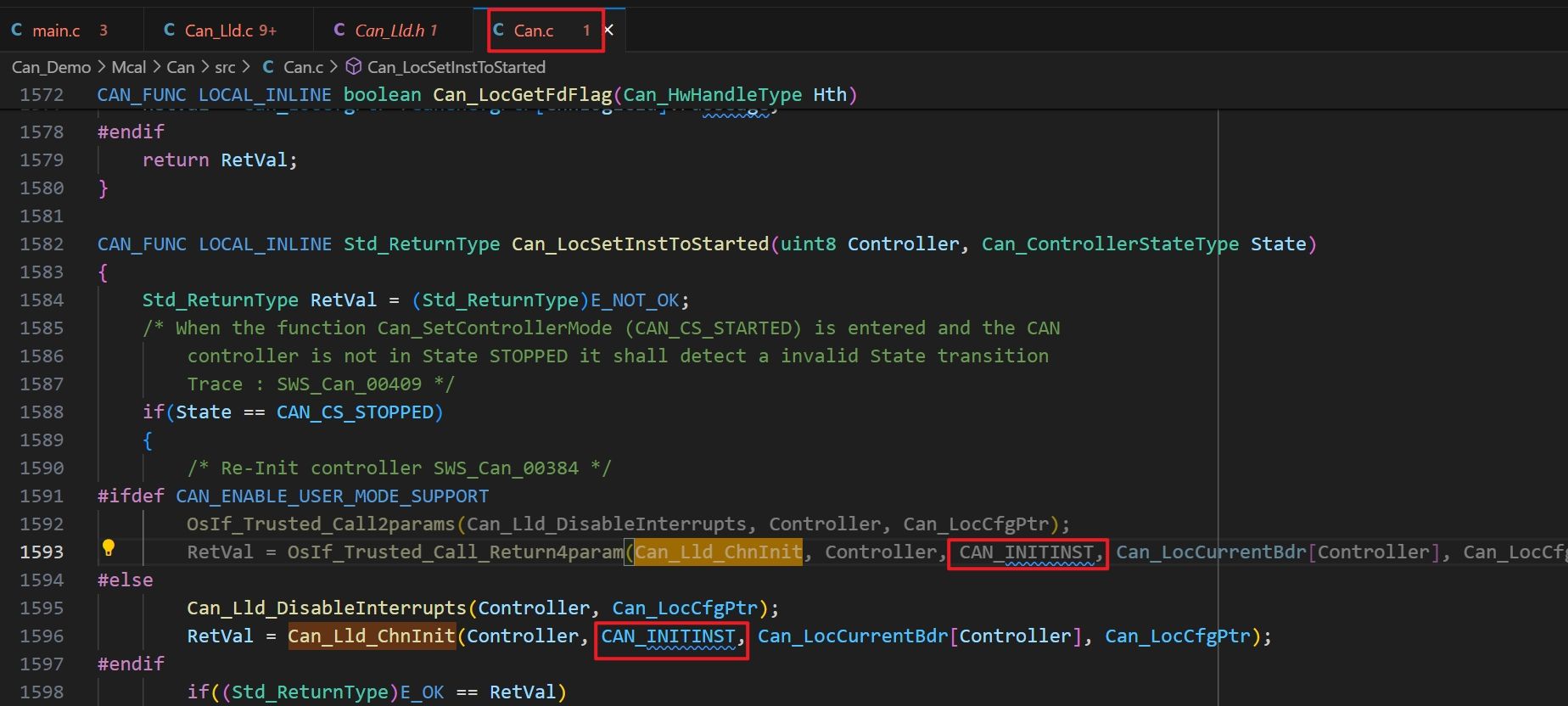Click Can_Lld_ChnInit call on line 1596
1568x706 pixels.
(372, 636)
